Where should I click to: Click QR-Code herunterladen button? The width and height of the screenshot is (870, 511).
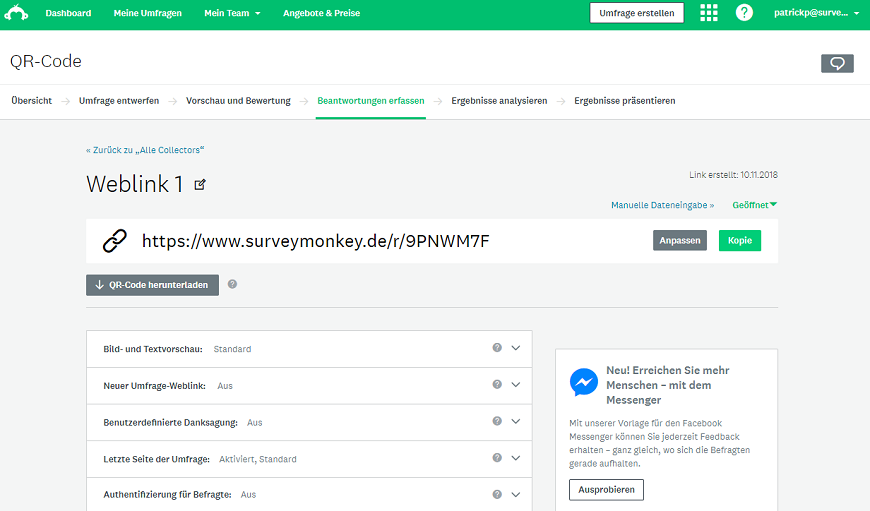point(152,285)
